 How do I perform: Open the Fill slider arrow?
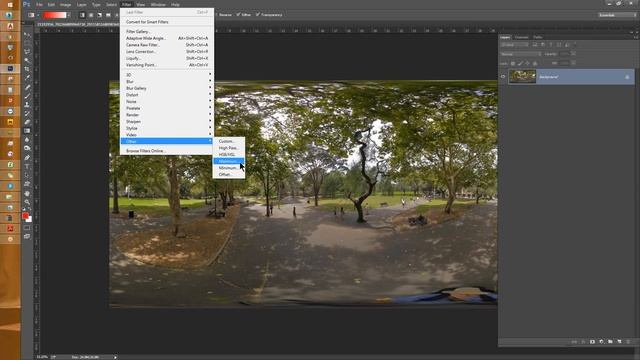click(573, 63)
